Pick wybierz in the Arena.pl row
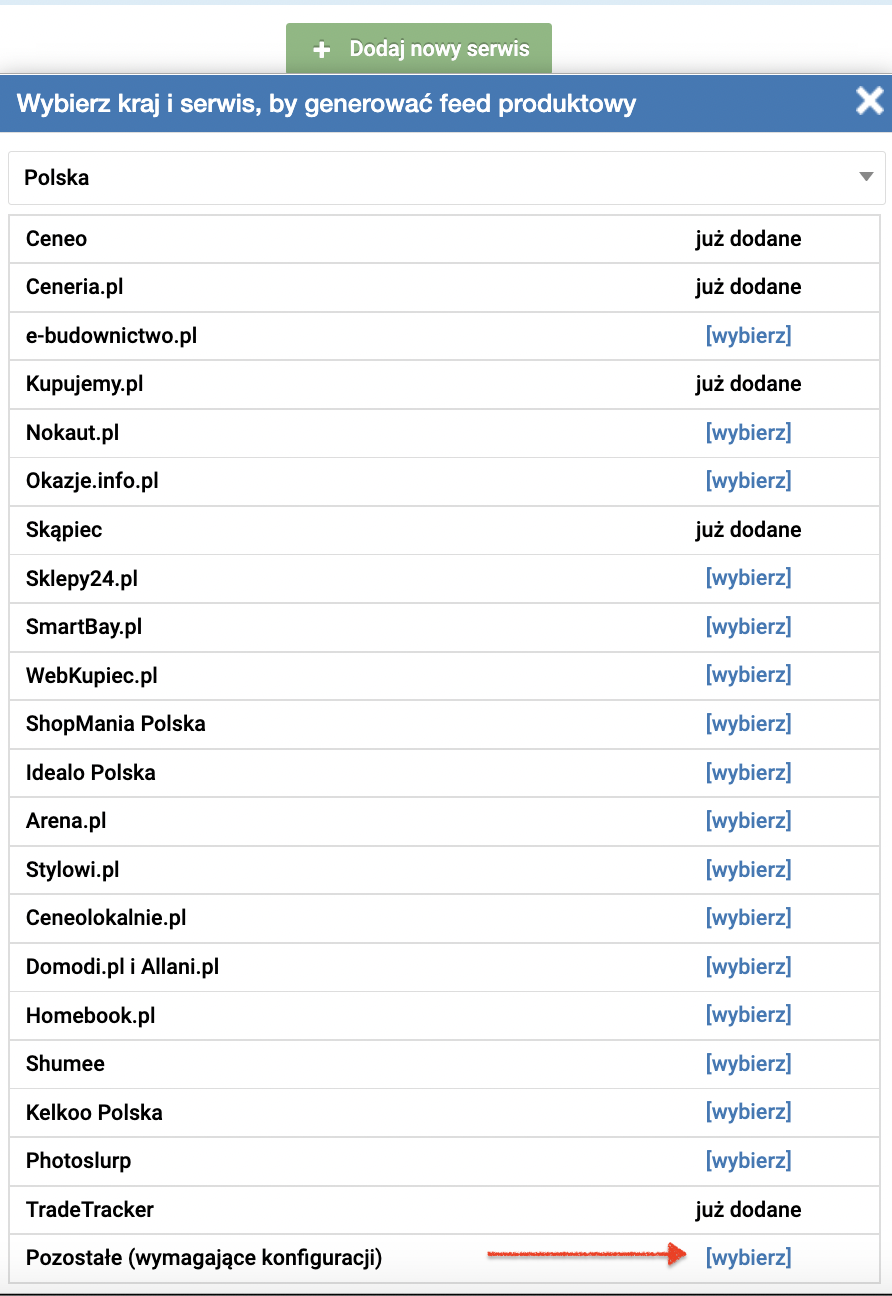This screenshot has width=892, height=1296. [748, 821]
